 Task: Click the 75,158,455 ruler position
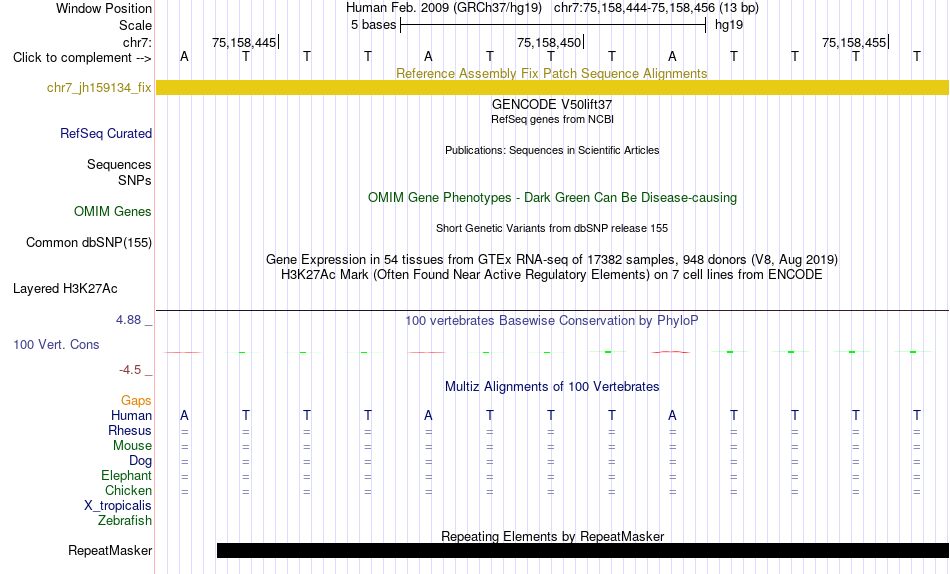point(854,42)
